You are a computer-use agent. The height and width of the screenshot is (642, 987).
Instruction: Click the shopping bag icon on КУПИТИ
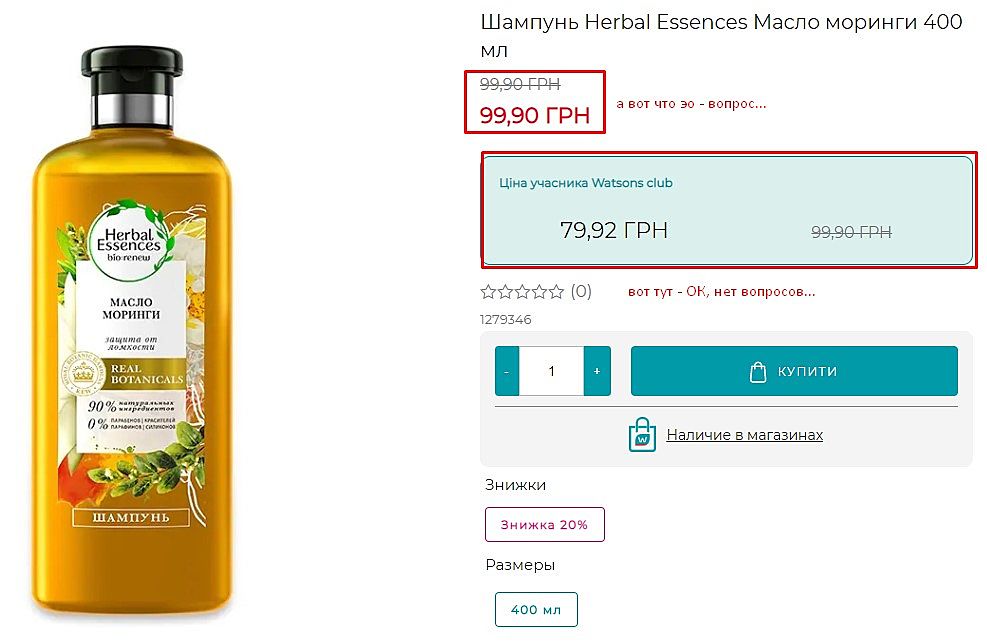tap(758, 372)
